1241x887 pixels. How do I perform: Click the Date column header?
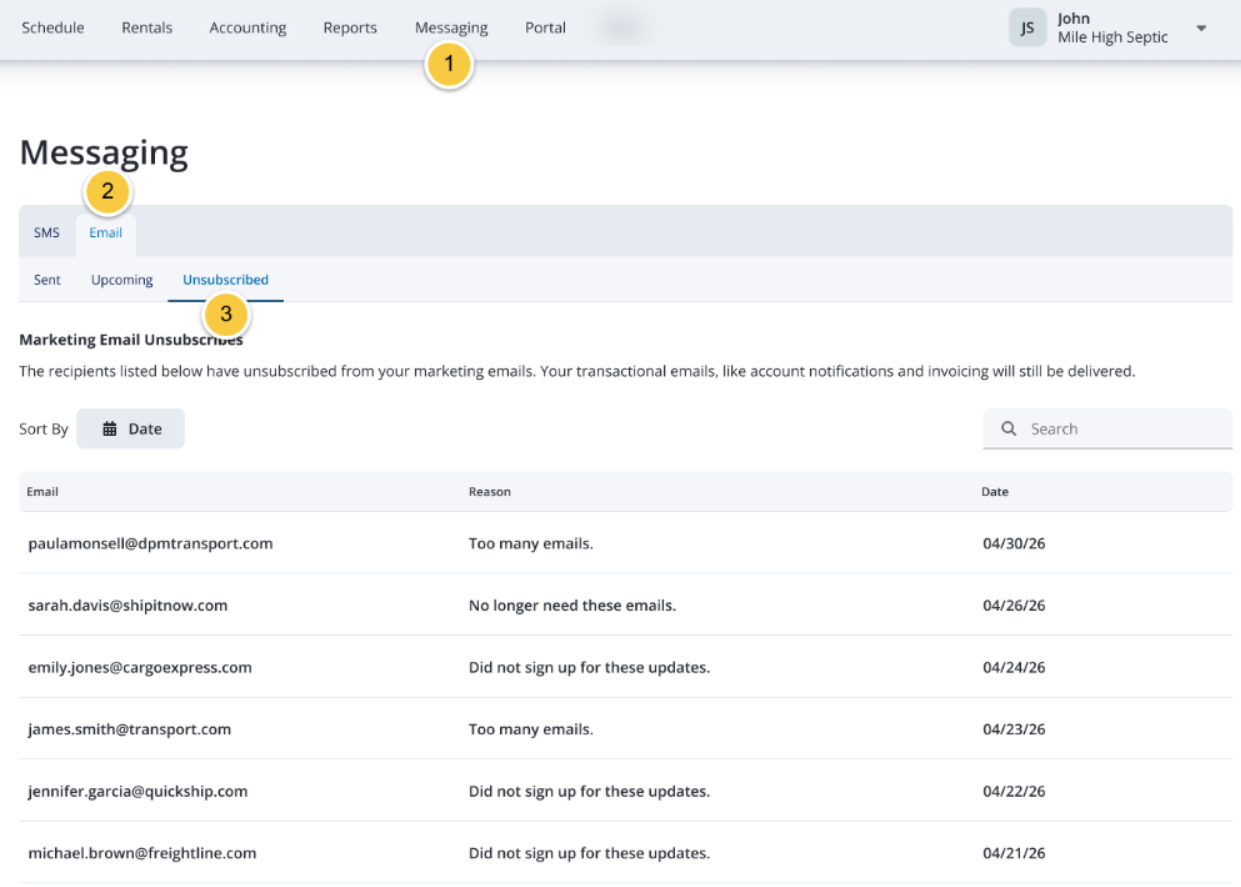(995, 492)
